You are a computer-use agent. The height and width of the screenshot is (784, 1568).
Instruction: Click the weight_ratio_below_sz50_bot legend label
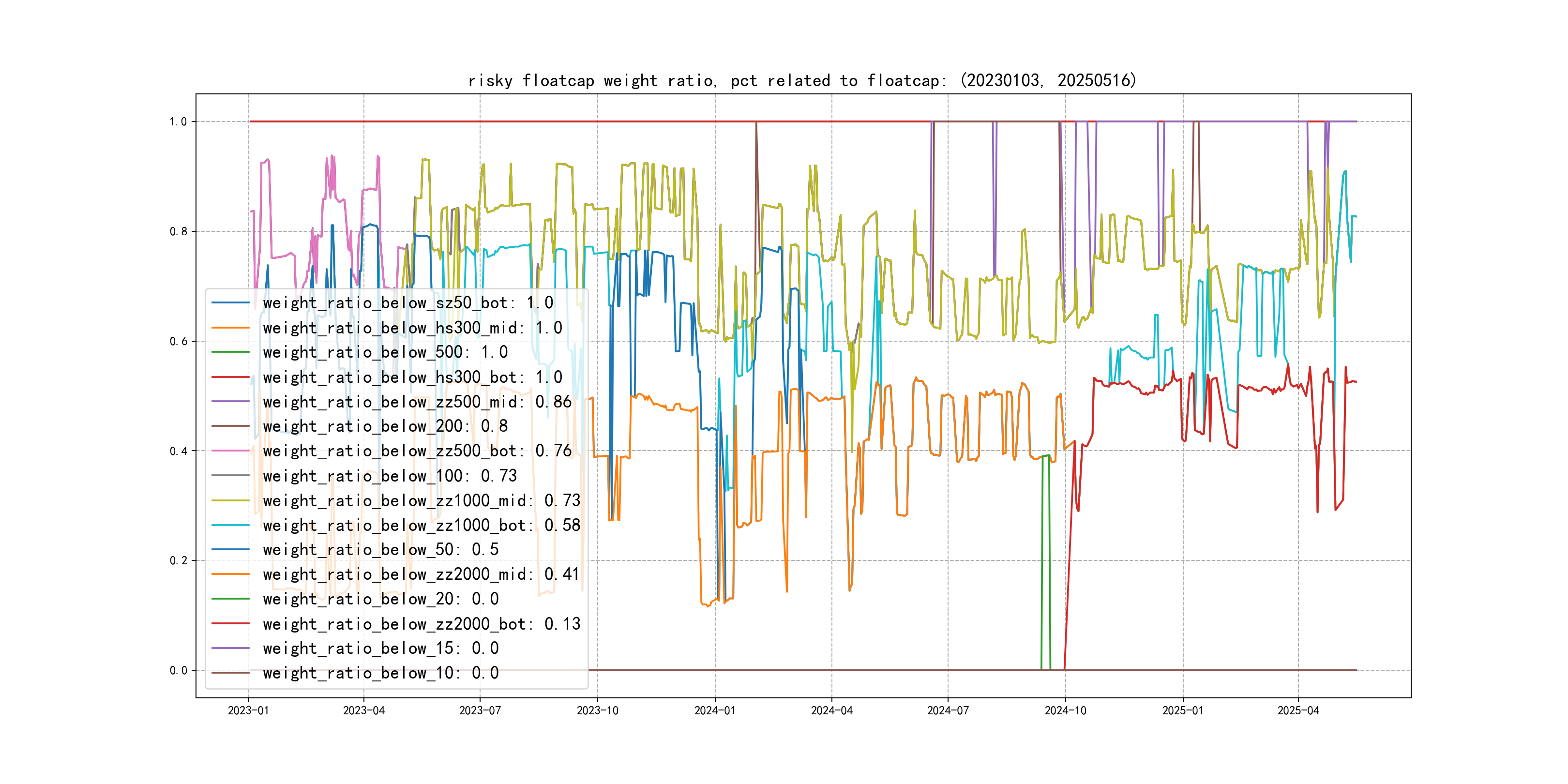pos(407,302)
